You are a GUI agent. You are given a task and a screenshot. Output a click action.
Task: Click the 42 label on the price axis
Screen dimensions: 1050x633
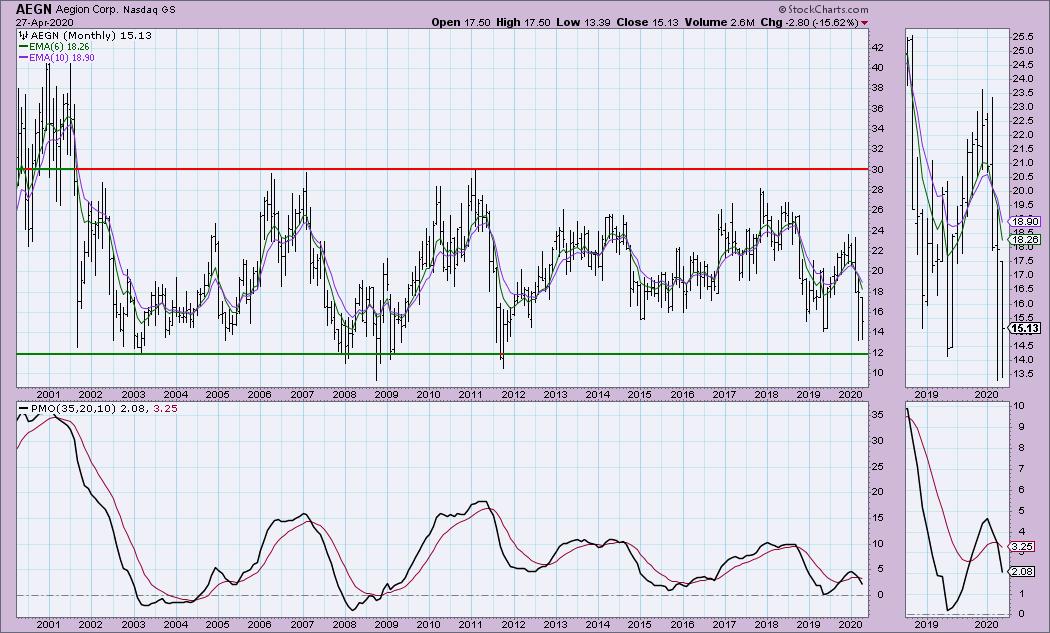[x=877, y=48]
